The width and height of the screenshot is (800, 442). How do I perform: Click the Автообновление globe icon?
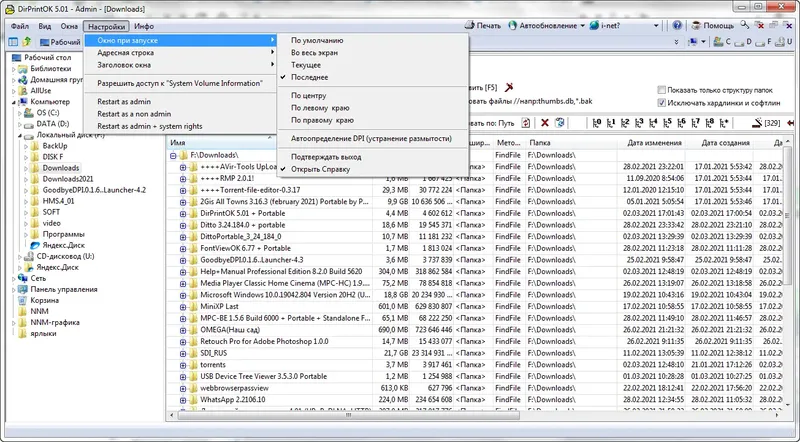pyautogui.click(x=512, y=26)
